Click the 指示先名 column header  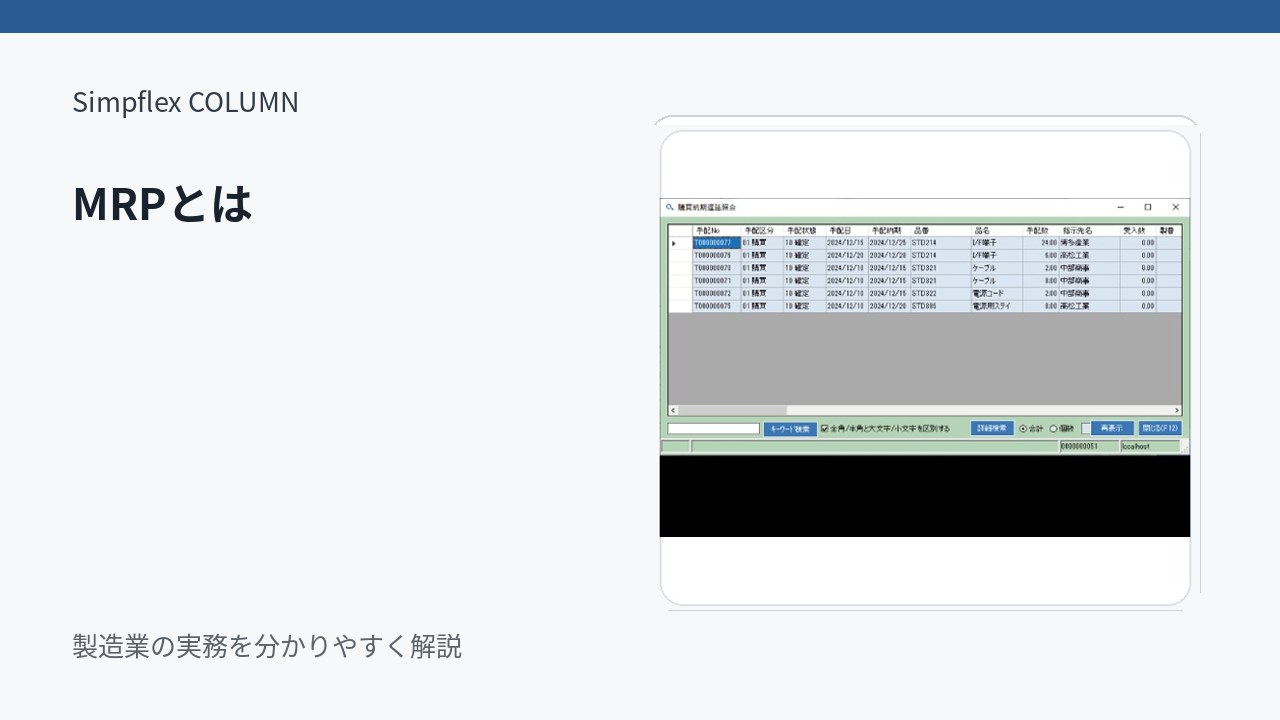click(1089, 231)
